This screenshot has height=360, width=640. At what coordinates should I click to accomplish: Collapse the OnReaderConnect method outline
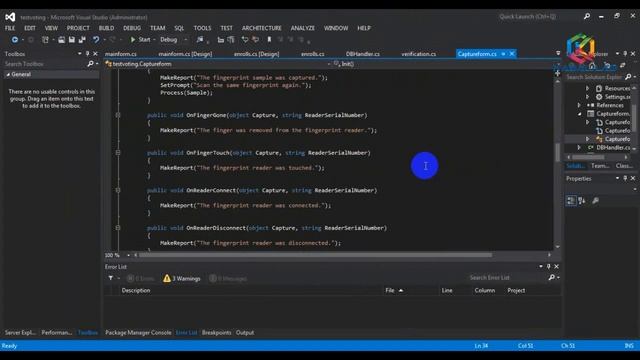(x=118, y=190)
